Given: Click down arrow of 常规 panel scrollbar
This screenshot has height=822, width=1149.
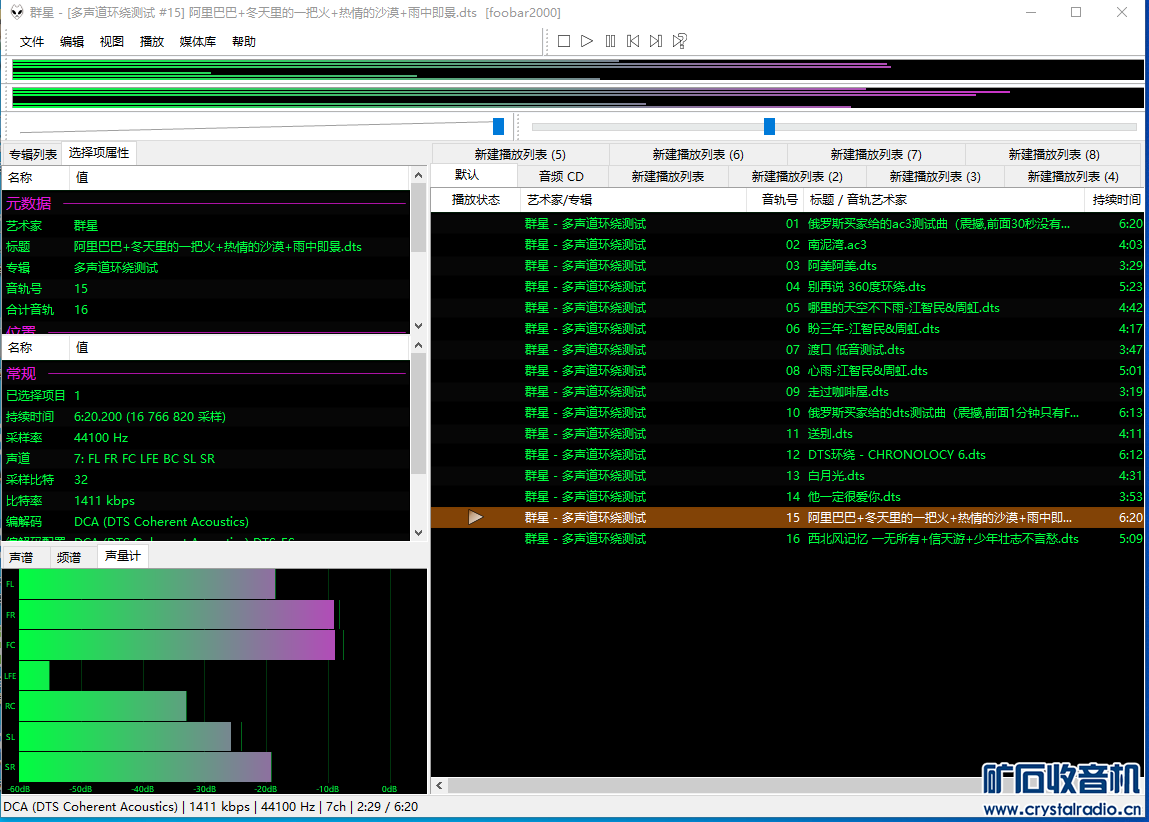Looking at the screenshot, I should pos(418,533).
